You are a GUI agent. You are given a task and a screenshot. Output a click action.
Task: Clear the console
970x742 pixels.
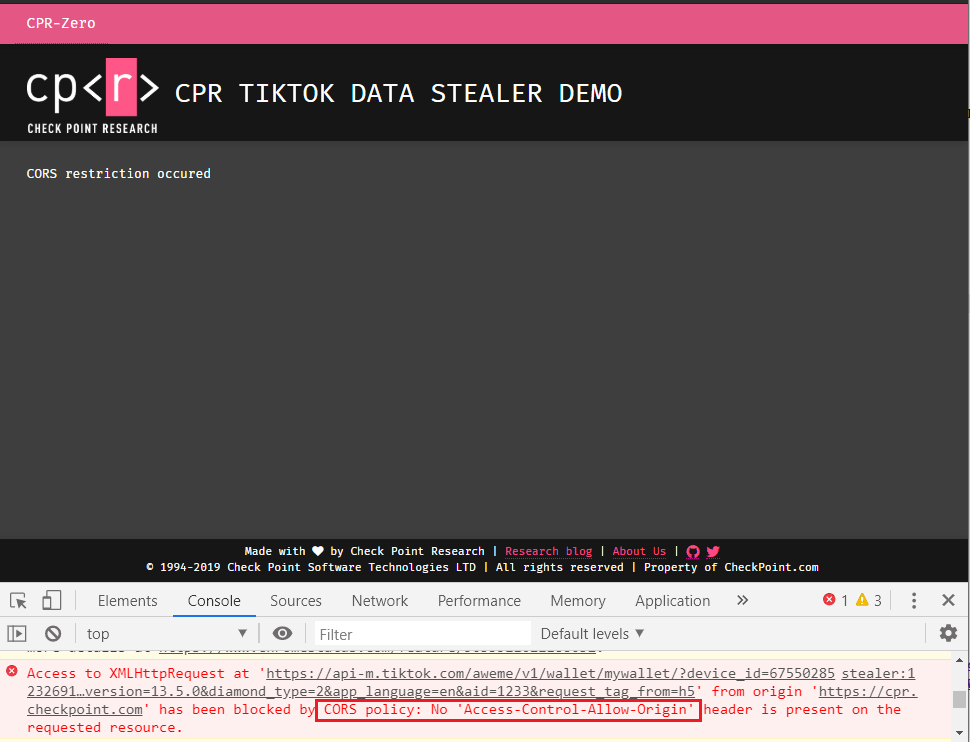53,633
